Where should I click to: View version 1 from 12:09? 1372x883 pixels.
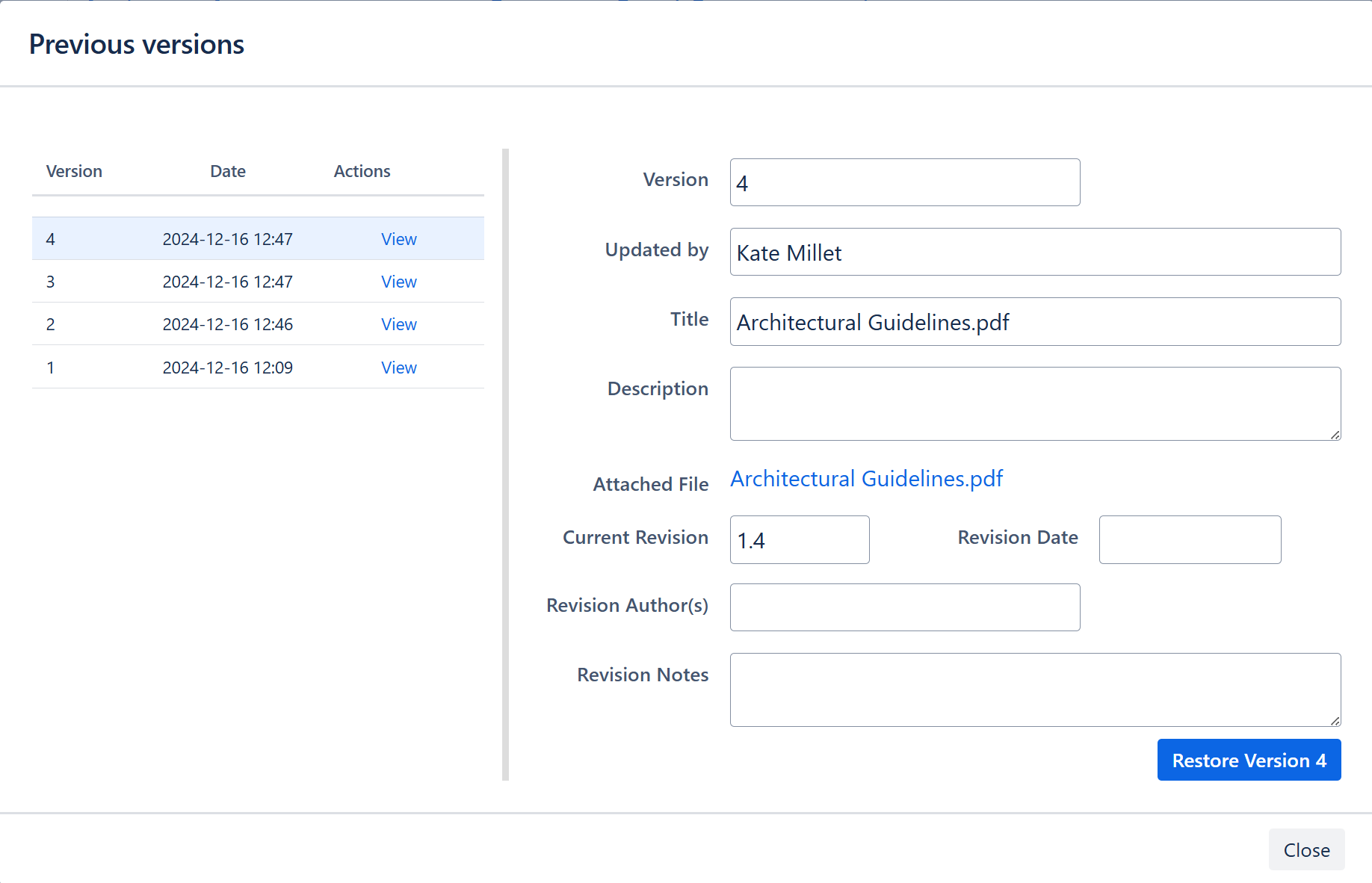[398, 368]
